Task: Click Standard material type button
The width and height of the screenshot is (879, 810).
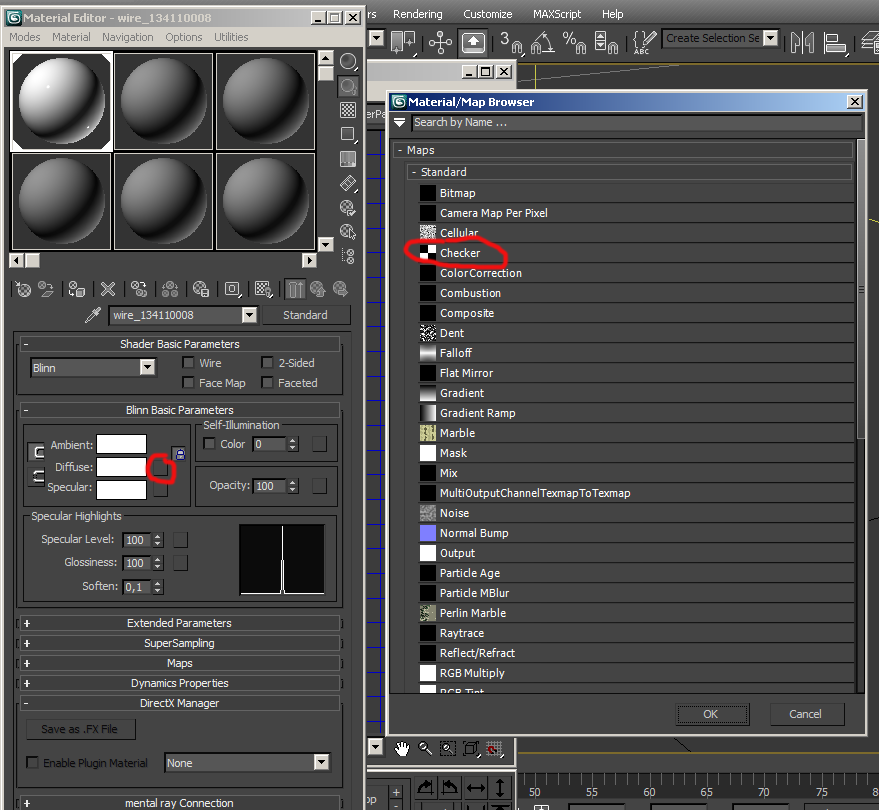Action: tap(306, 315)
